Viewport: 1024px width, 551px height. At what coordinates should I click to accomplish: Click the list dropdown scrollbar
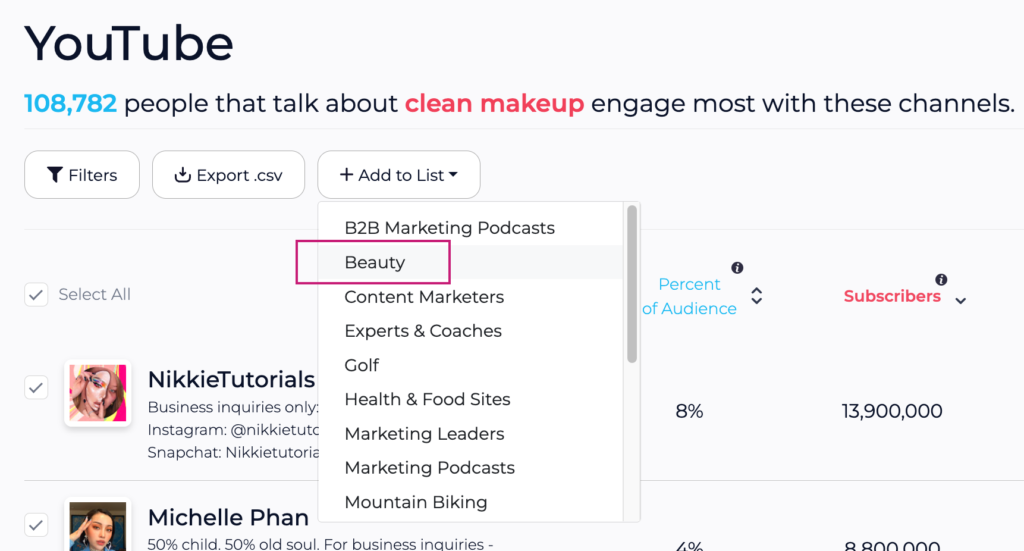click(x=632, y=284)
